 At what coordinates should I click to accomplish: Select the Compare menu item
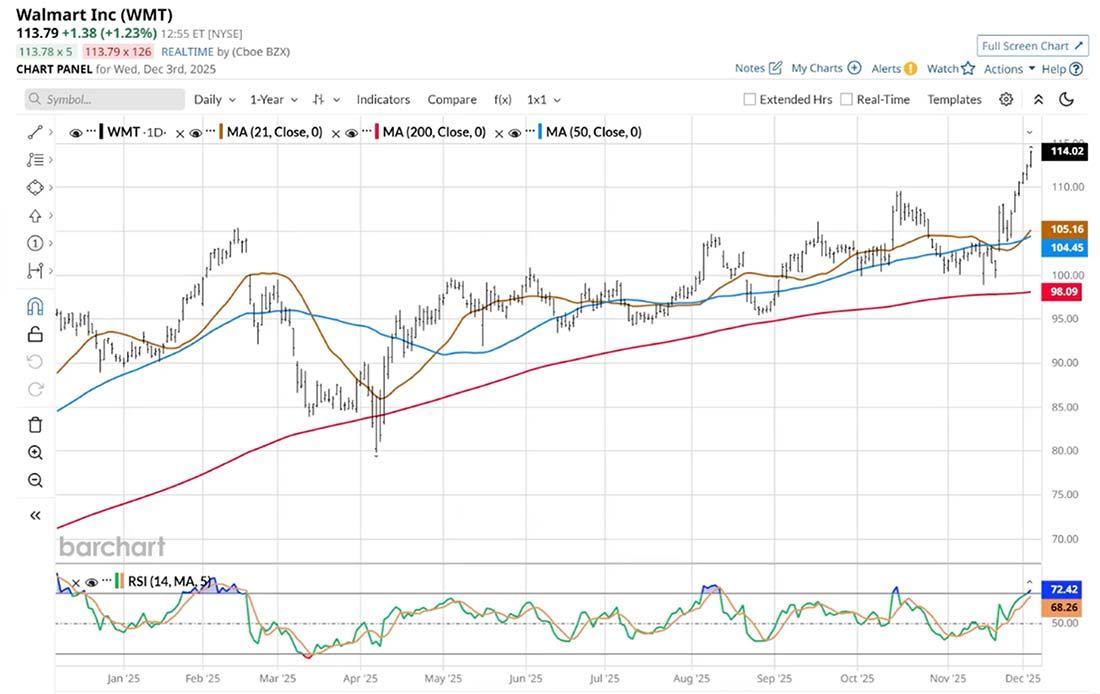(x=451, y=99)
